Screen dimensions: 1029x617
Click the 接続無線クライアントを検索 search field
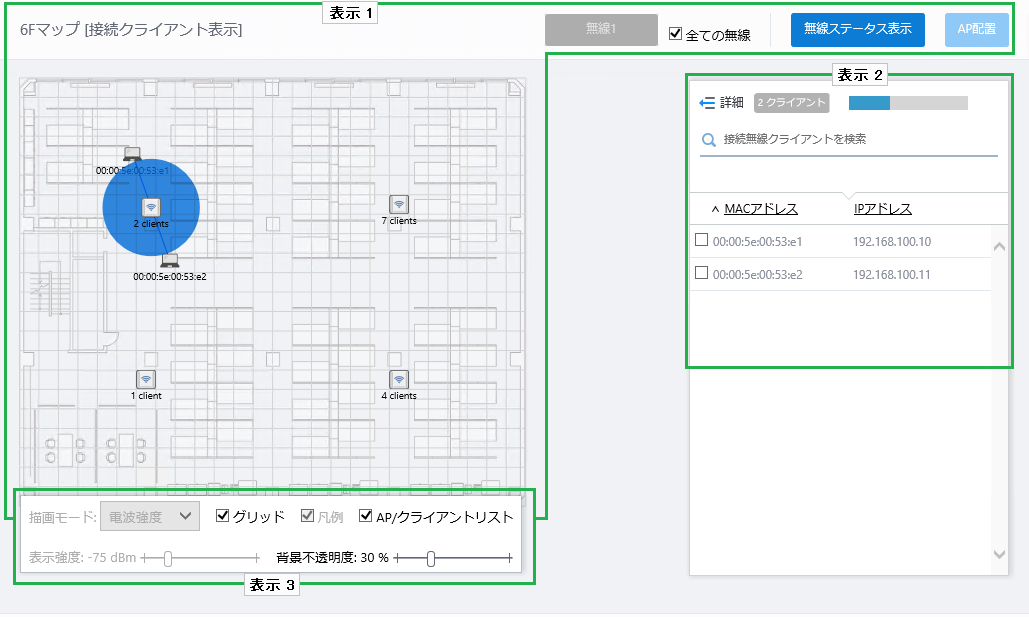tap(855, 140)
